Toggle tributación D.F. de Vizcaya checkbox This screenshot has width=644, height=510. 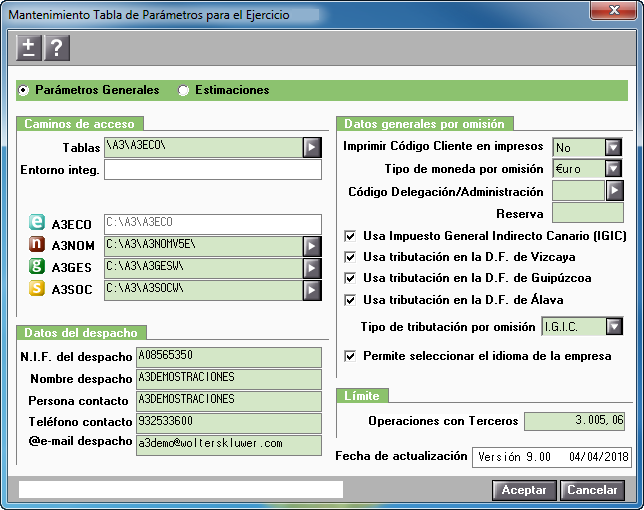[350, 257]
